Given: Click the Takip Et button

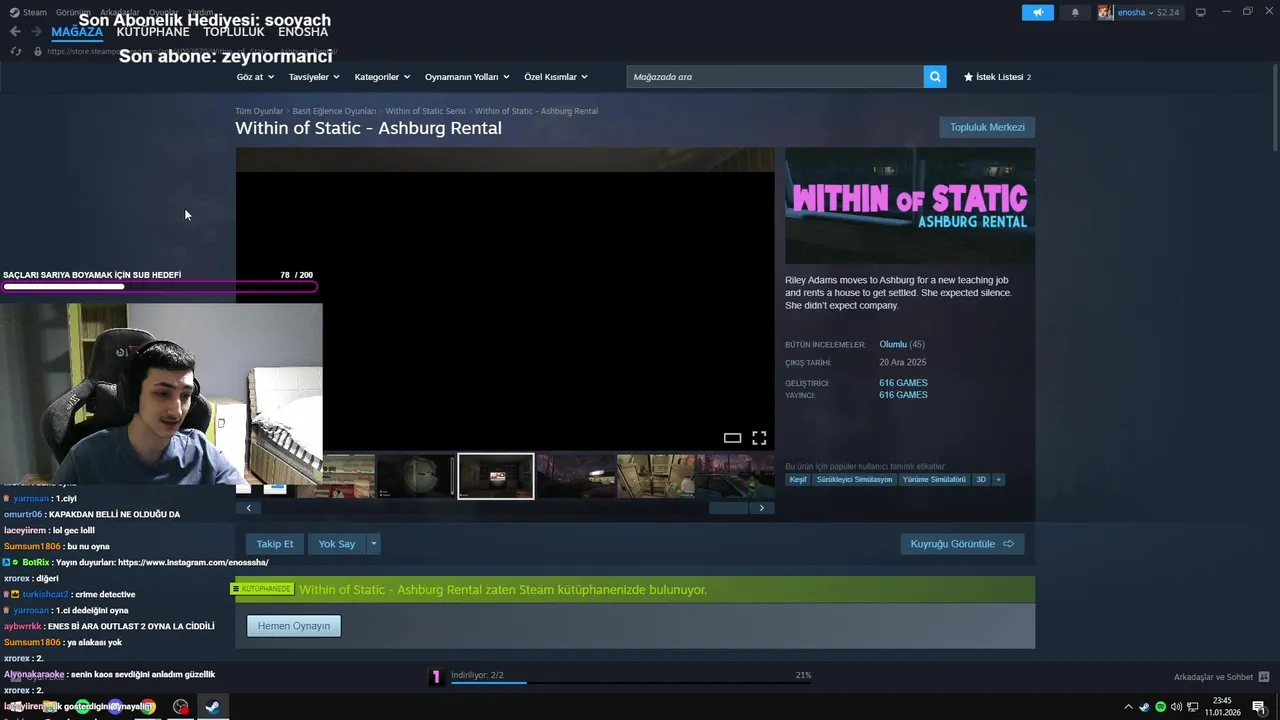Looking at the screenshot, I should (275, 544).
